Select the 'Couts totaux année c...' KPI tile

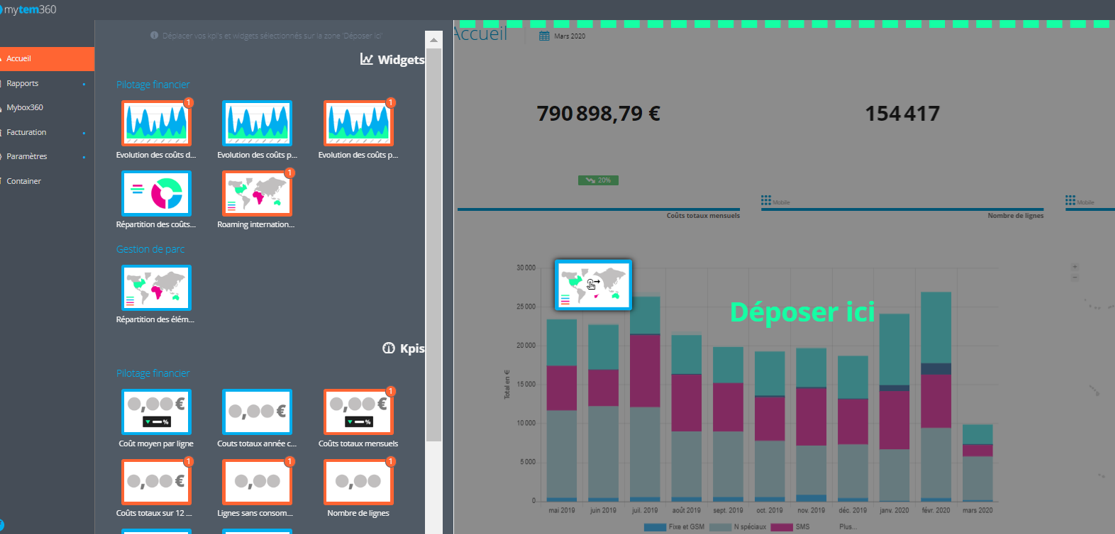pos(257,412)
